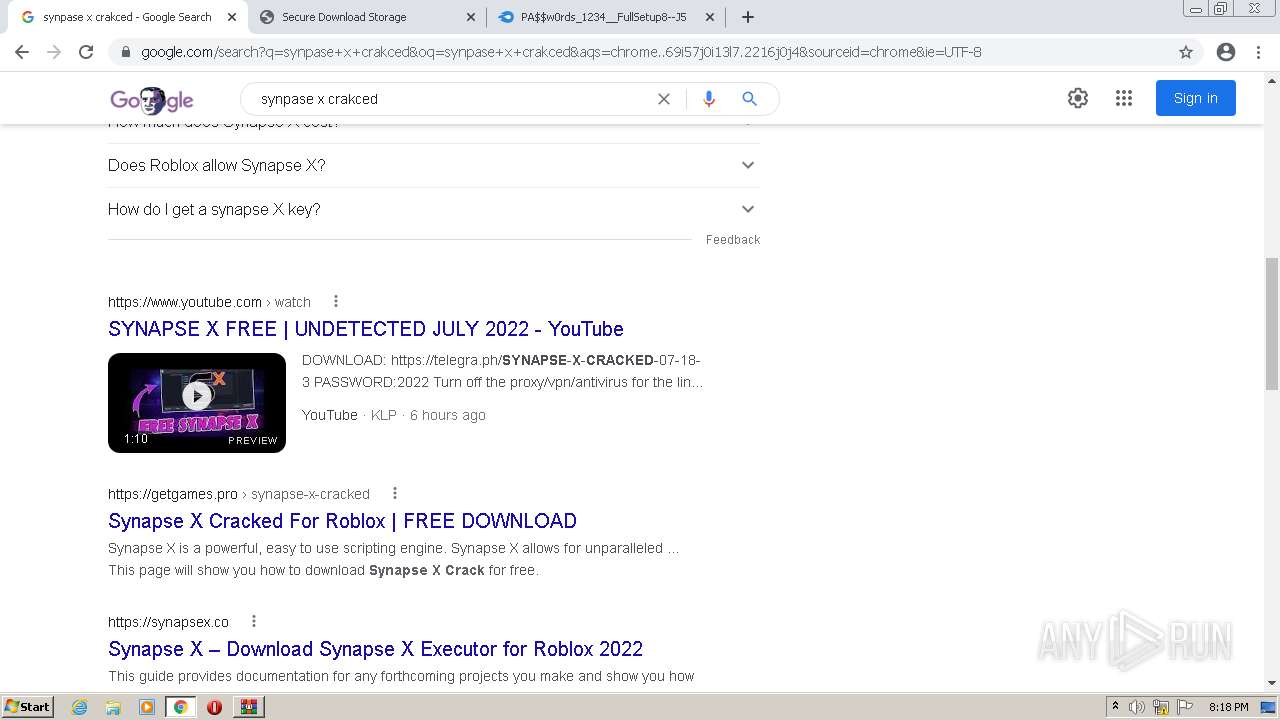Focus the Google search input field
The width and height of the screenshot is (1280, 720).
[x=450, y=99]
